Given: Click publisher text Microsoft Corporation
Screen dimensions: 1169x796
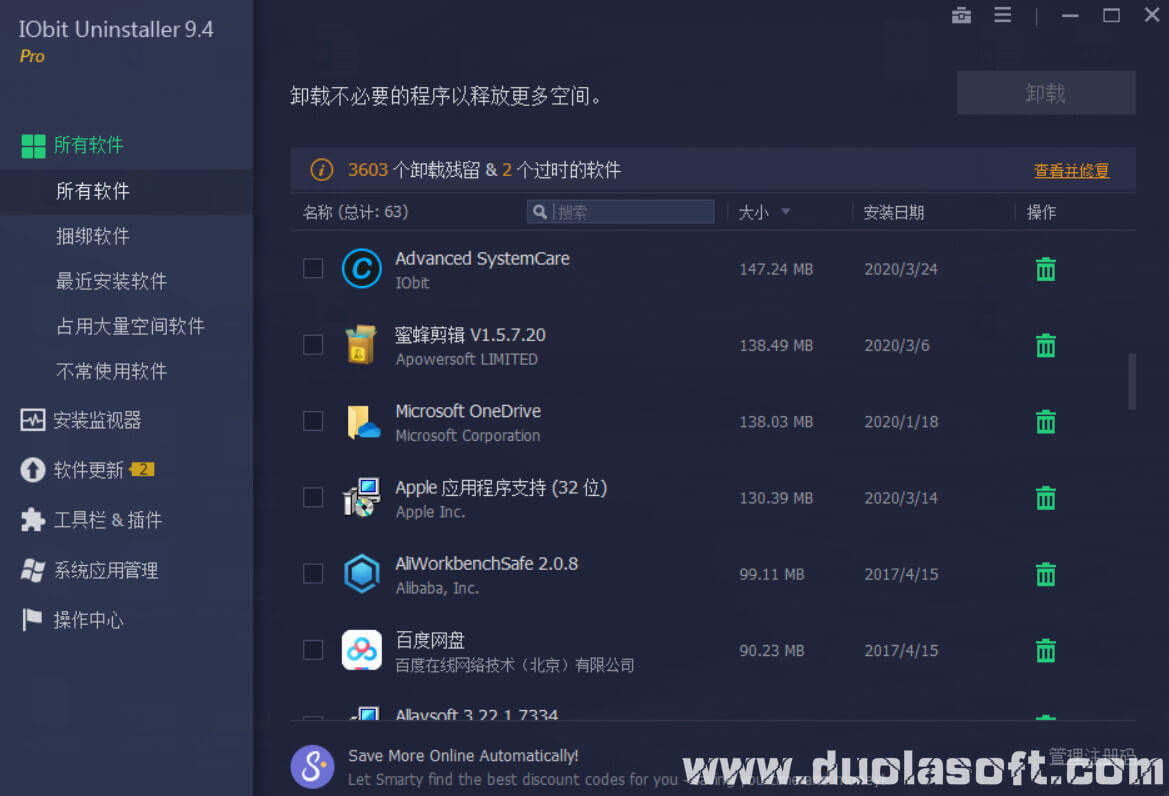Looking at the screenshot, I should pyautogui.click(x=467, y=435).
